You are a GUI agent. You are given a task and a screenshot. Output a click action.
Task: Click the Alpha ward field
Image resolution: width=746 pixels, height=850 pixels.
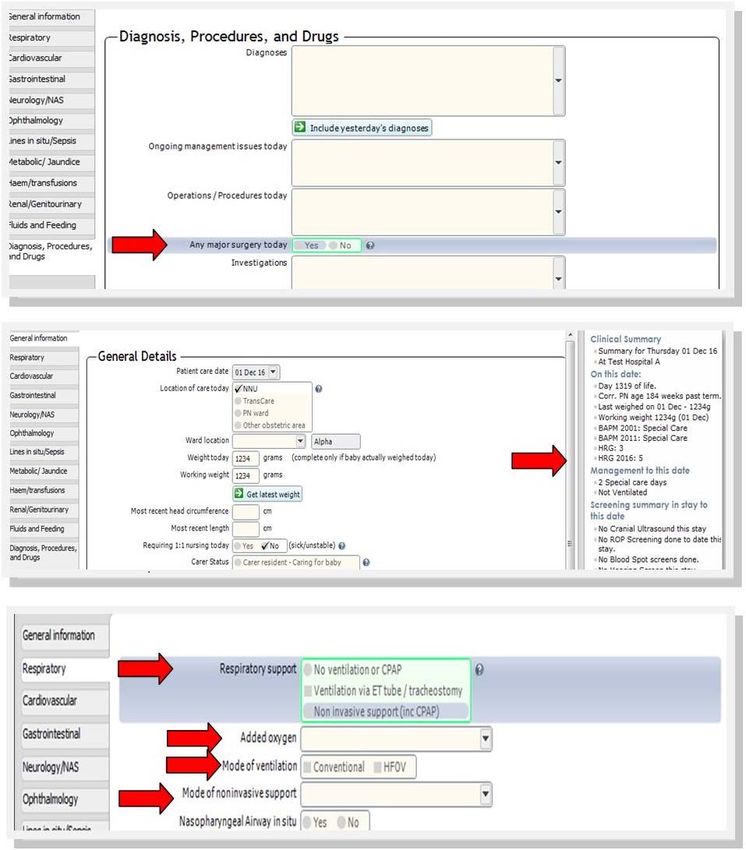coord(336,441)
